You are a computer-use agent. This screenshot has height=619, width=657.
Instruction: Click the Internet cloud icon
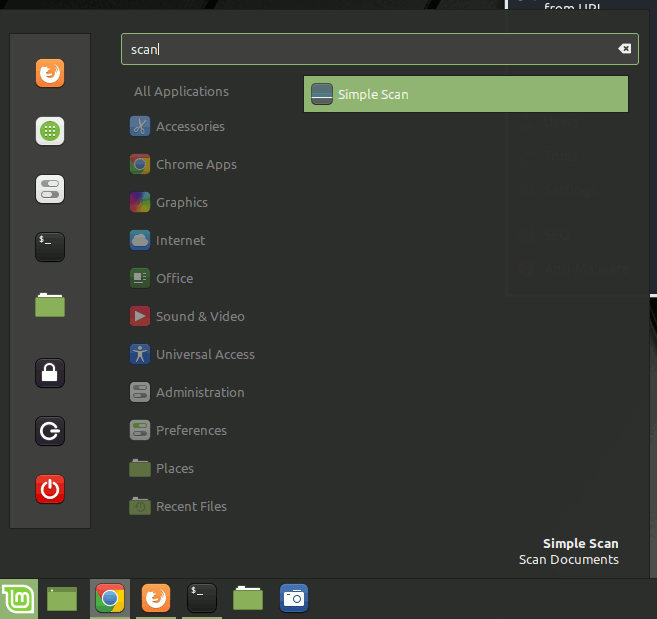[x=140, y=240]
